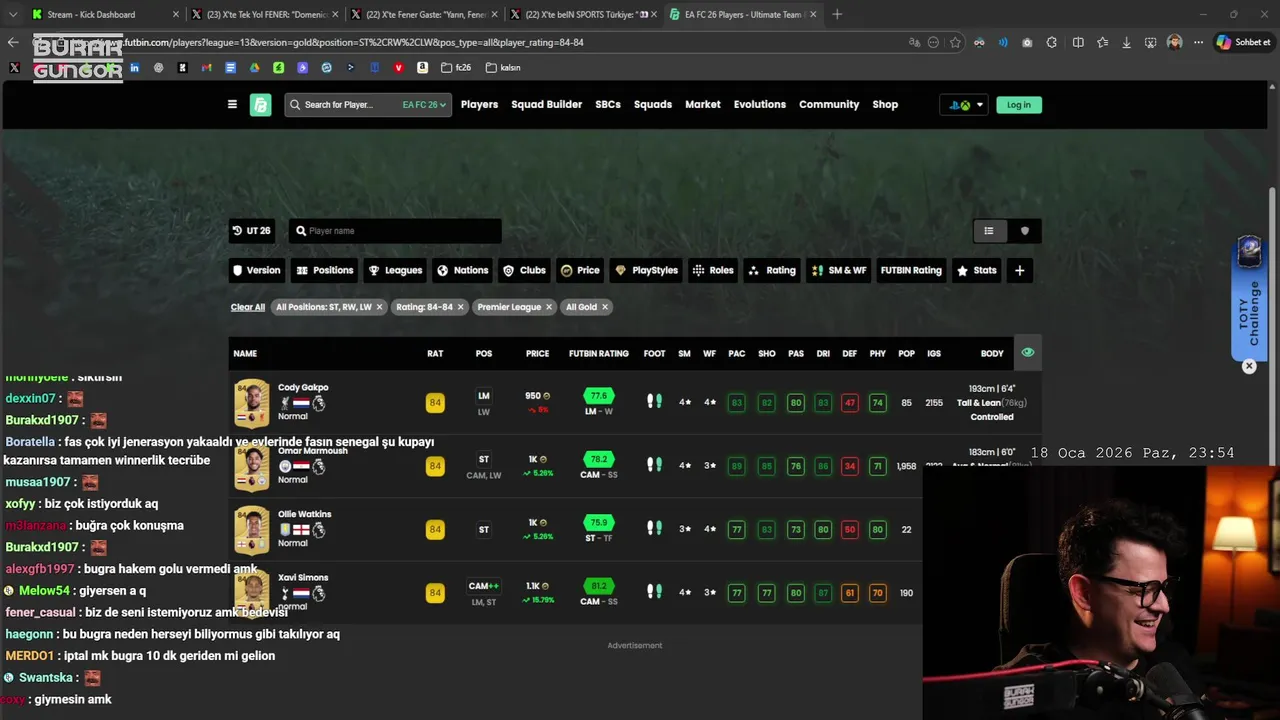This screenshot has height=720, width=1280.
Task: Click Ollie Watkins card thumbnail
Action: pos(252,530)
